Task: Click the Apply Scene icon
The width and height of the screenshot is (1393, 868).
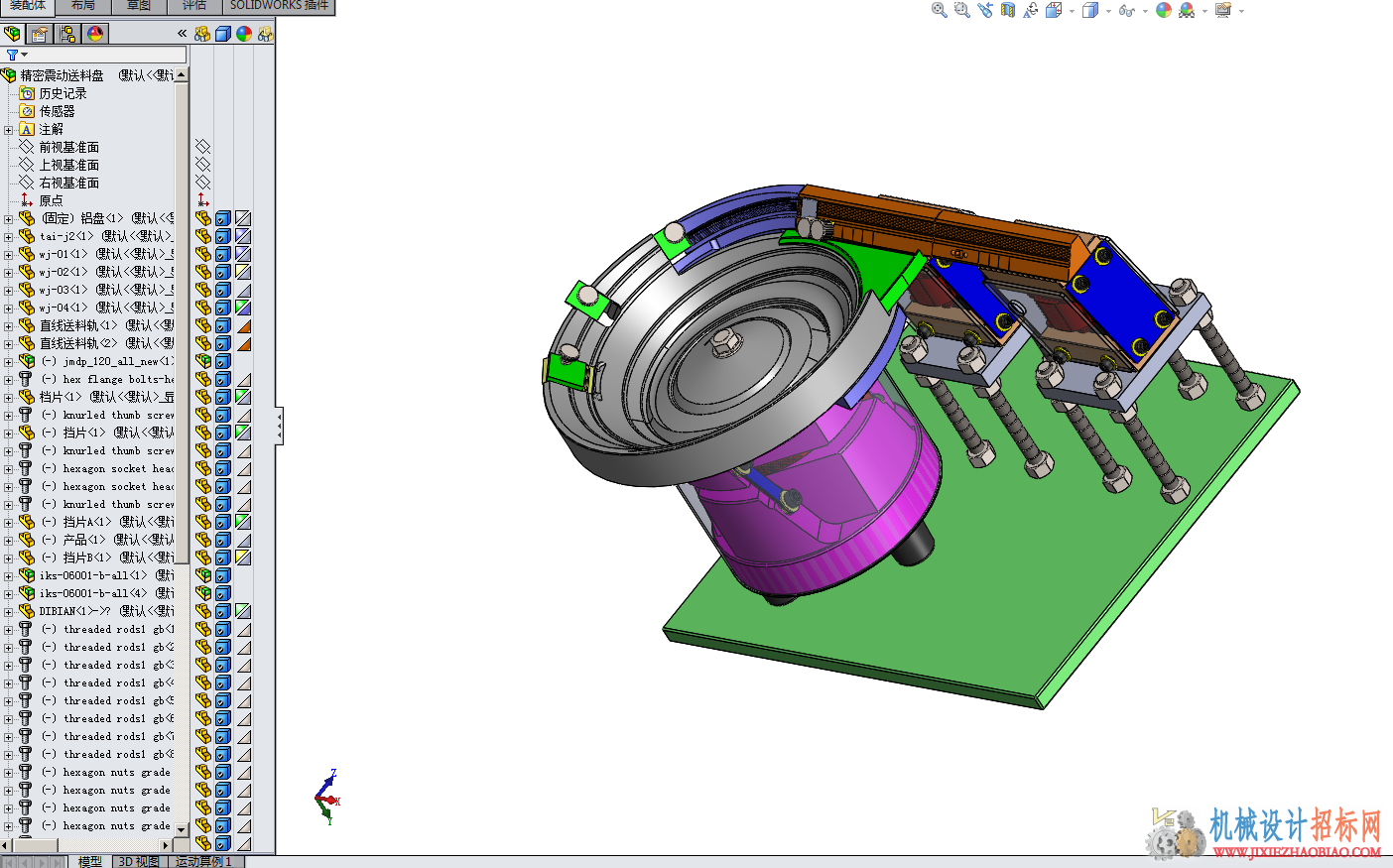Action: coord(1187,10)
